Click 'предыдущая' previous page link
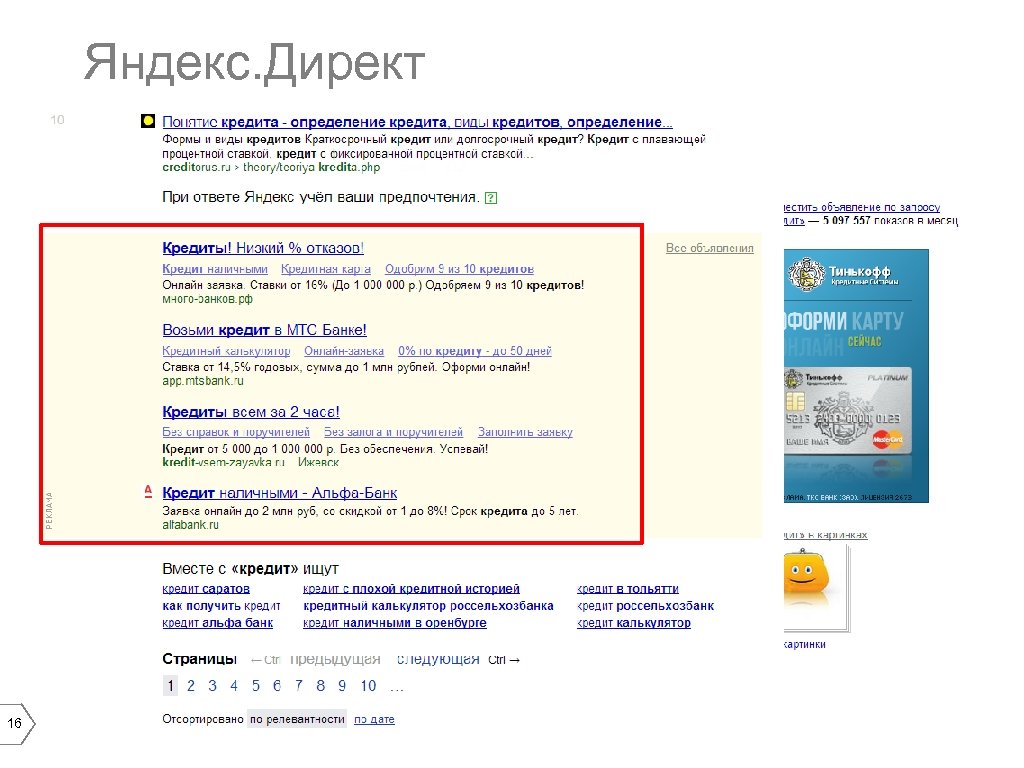The height and width of the screenshot is (768, 1024). pos(335,660)
